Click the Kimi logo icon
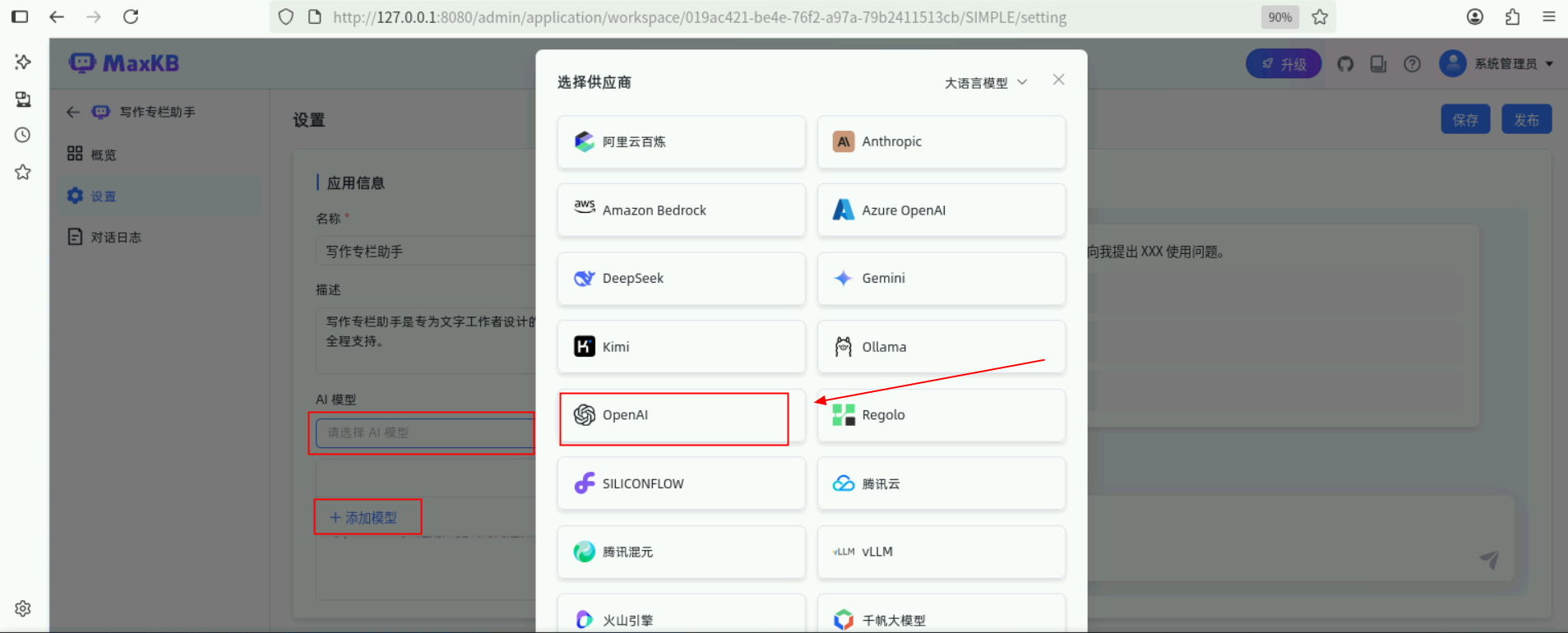Viewport: 1568px width, 633px height. click(584, 347)
